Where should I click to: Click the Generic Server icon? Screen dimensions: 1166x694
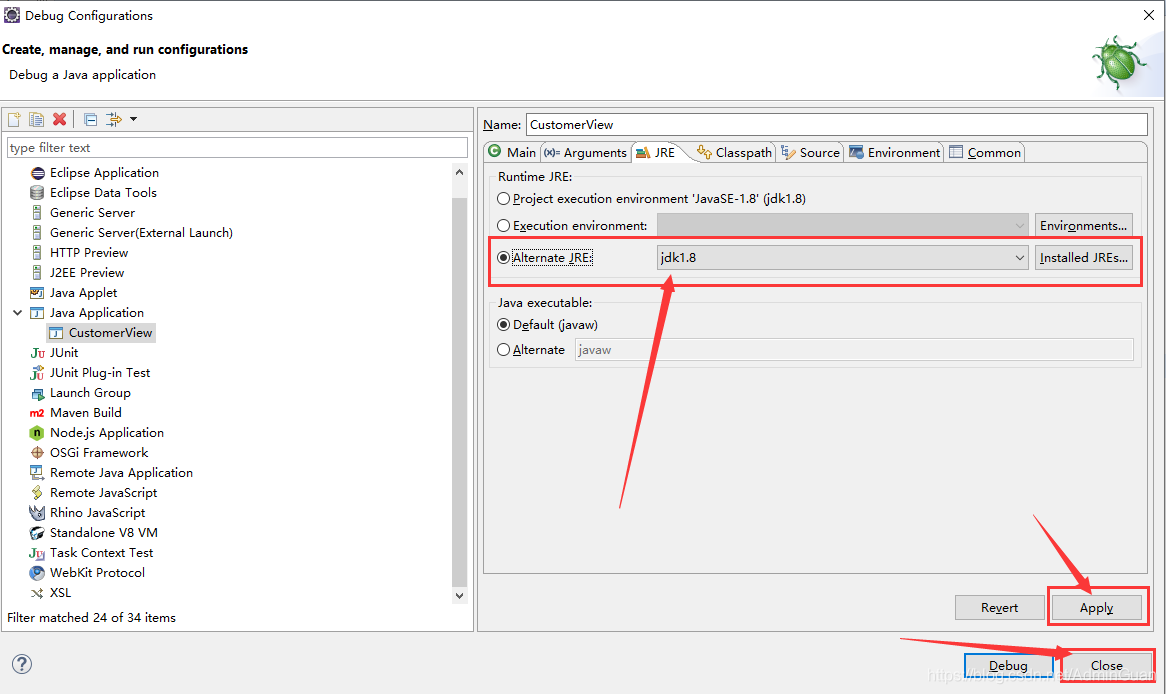click(37, 213)
